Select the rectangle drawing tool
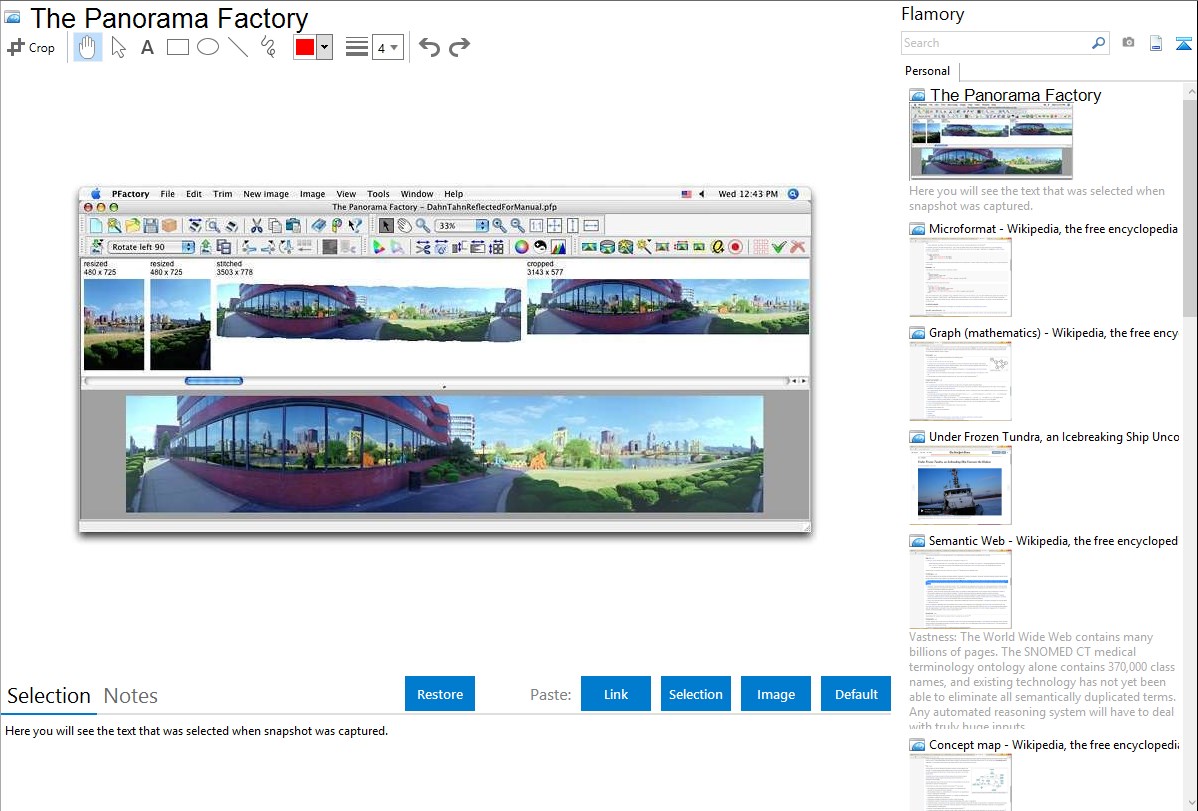Image resolution: width=1198 pixels, height=811 pixels. (177, 47)
